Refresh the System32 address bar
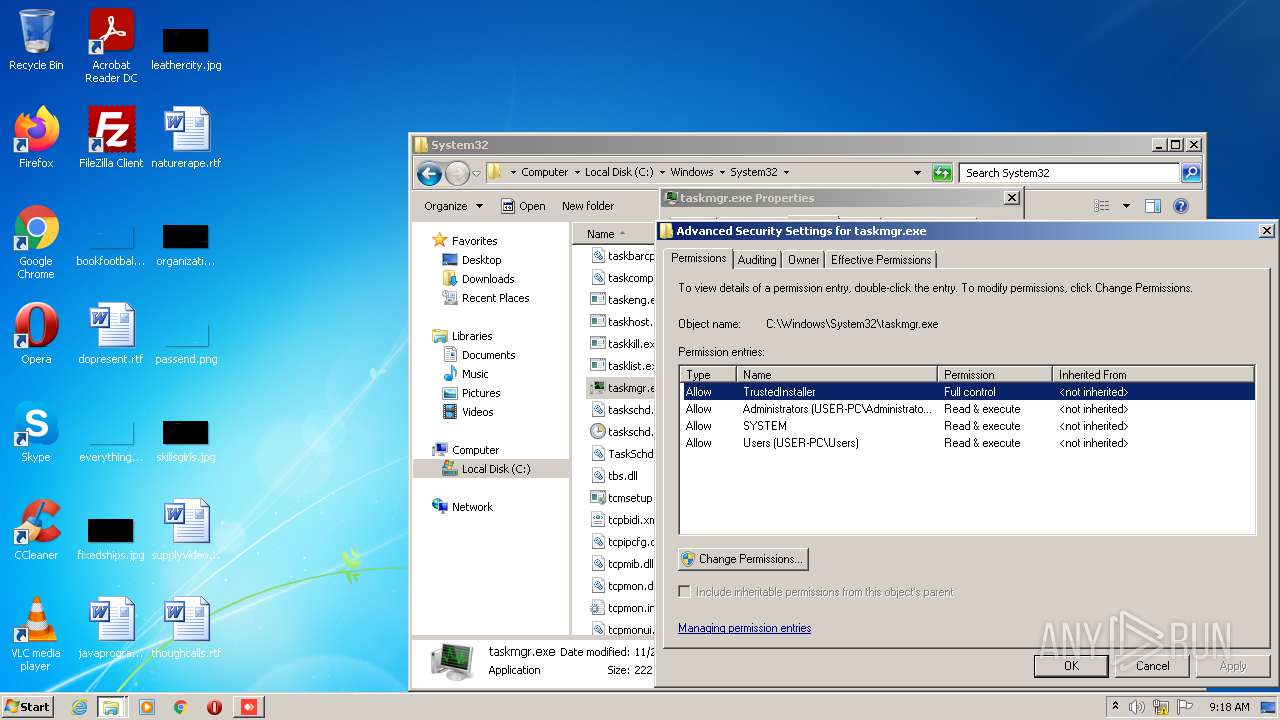The height and width of the screenshot is (720, 1280). [x=942, y=173]
